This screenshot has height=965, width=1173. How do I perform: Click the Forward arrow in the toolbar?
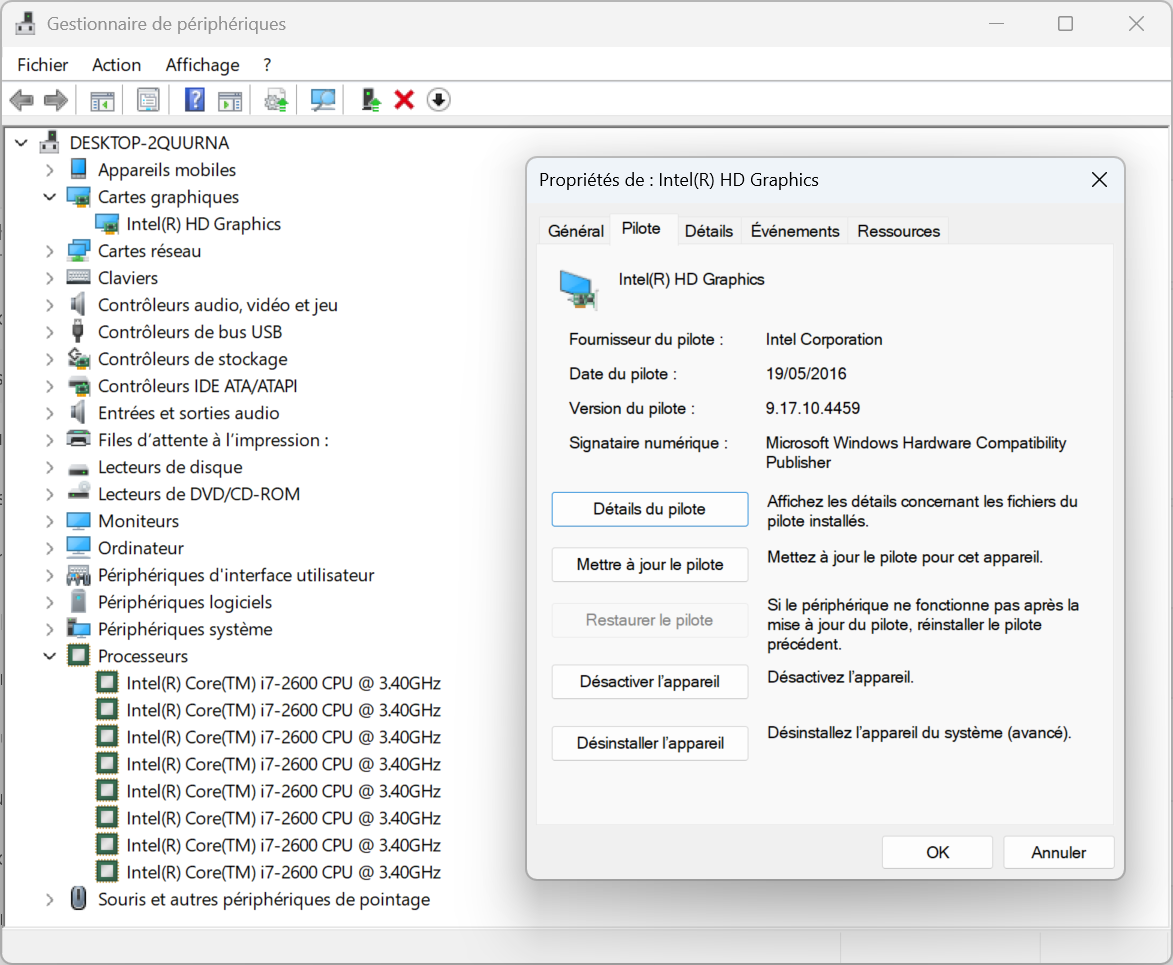(x=56, y=99)
